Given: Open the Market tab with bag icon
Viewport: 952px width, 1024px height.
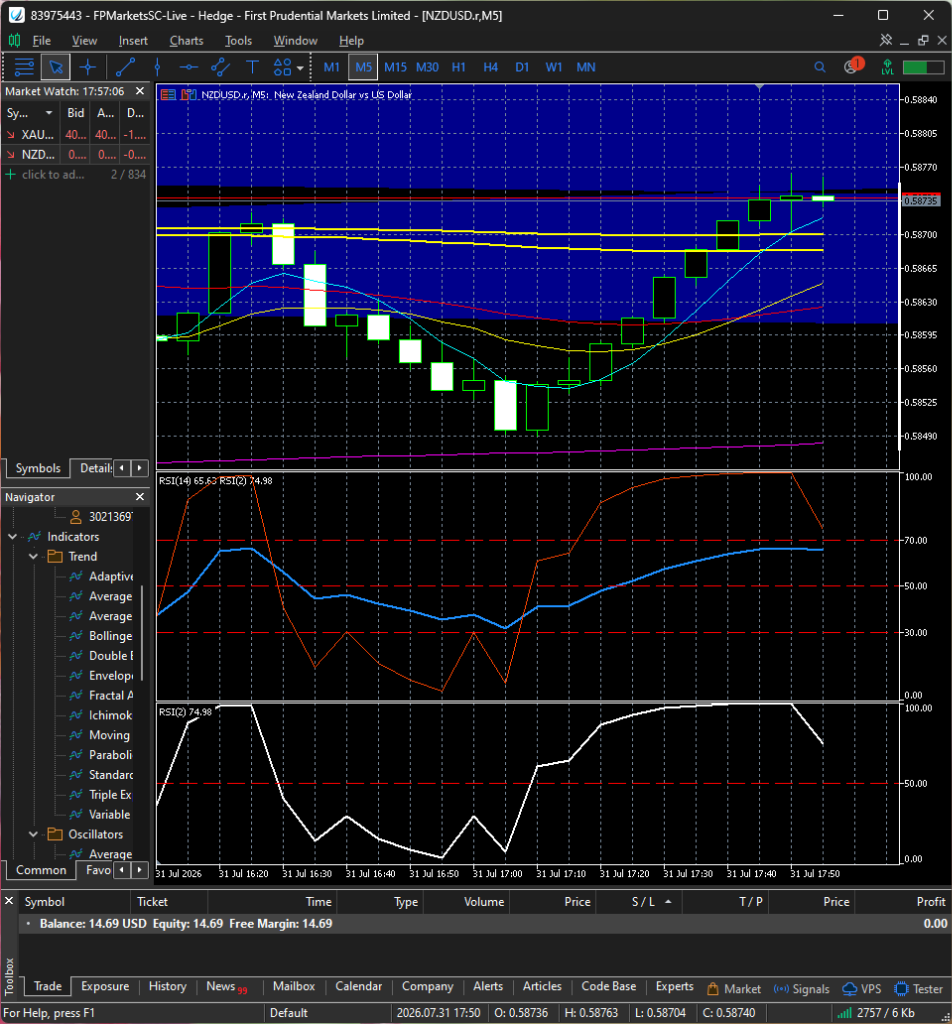Looking at the screenshot, I should click(734, 989).
